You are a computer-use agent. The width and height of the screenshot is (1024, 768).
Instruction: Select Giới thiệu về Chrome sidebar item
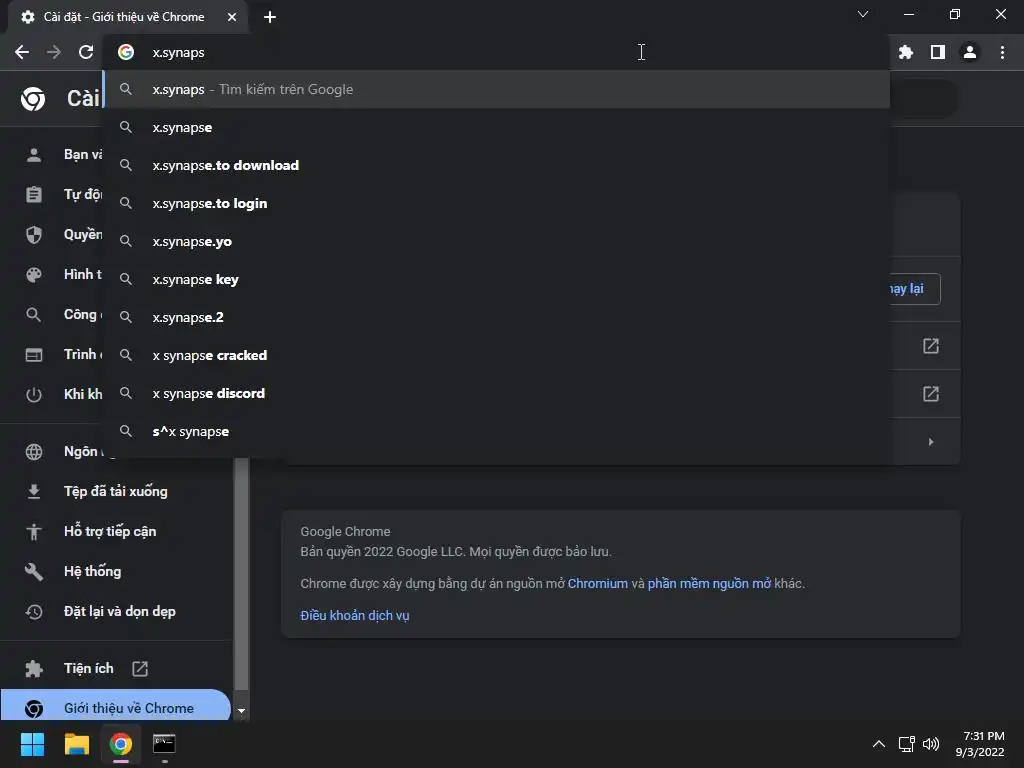click(116, 708)
